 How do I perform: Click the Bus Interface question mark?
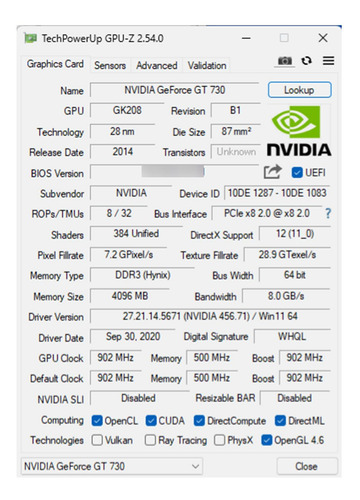328,213
